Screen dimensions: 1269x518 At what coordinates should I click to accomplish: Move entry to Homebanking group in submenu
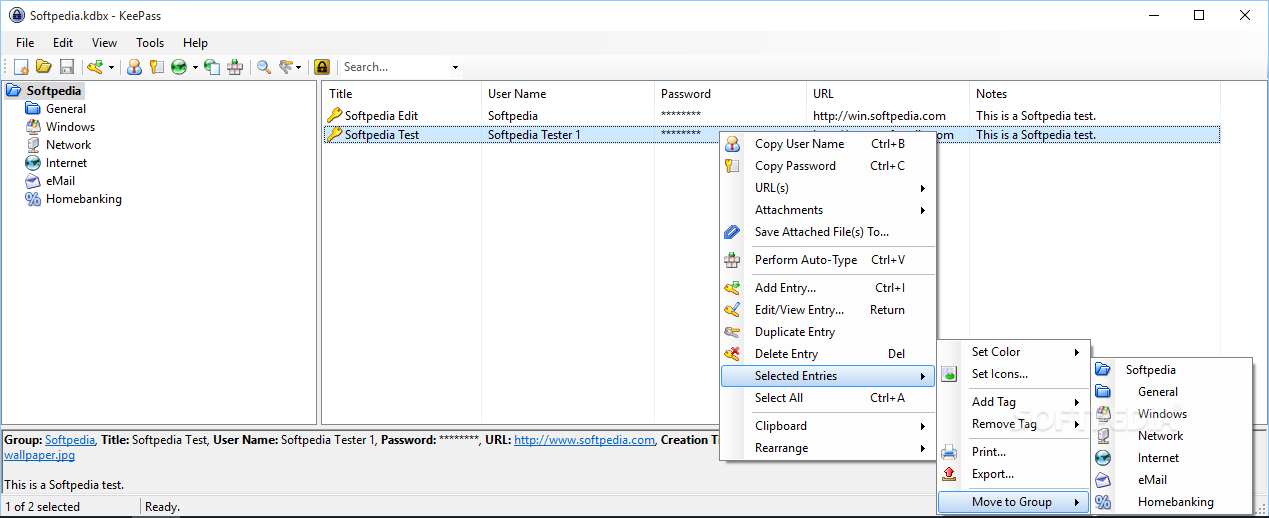coord(1171,502)
